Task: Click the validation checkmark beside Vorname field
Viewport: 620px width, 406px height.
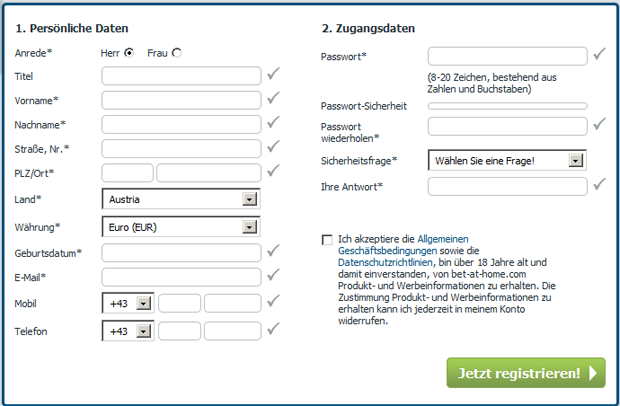Action: [273, 98]
